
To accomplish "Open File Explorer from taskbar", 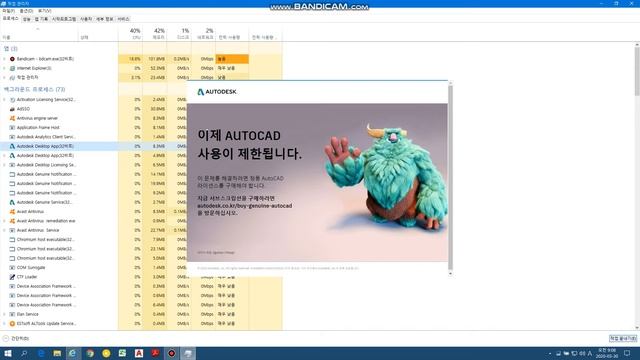I will (57, 353).
